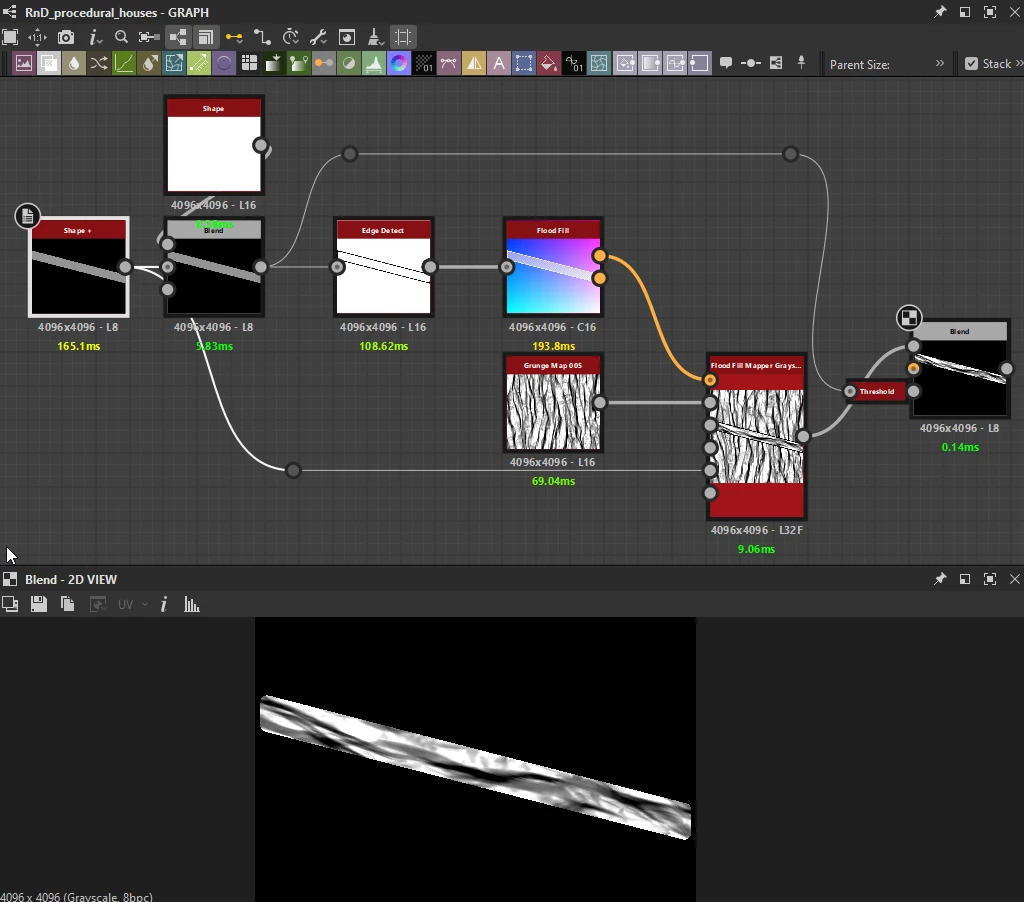Image resolution: width=1024 pixels, height=902 pixels.
Task: Add a Curve node from toolbar
Action: 123,63
